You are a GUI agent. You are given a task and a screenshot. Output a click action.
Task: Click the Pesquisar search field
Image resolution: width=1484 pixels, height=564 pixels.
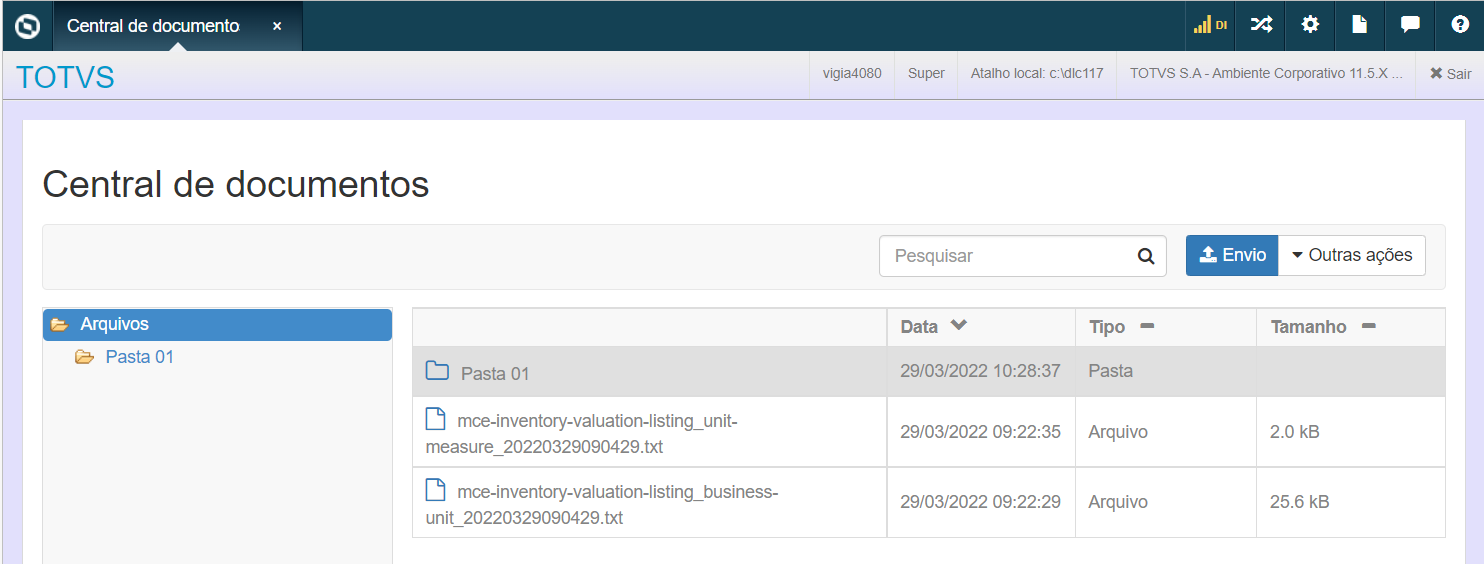[x=1005, y=256]
